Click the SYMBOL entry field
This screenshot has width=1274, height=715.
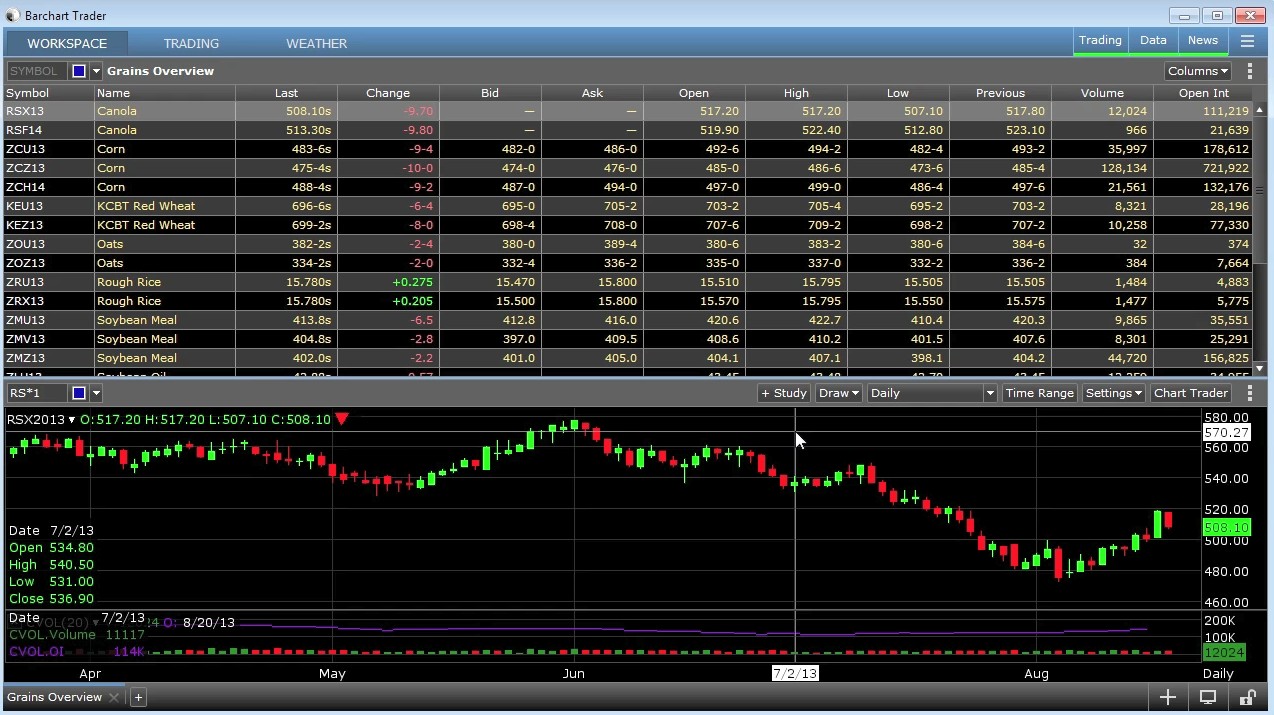point(37,71)
